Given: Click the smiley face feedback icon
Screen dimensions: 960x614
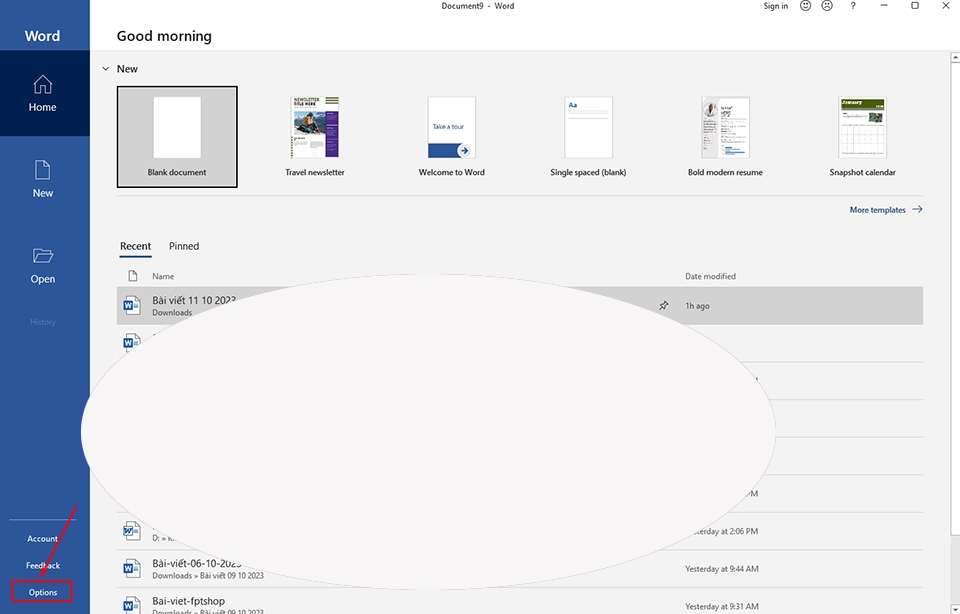Looking at the screenshot, I should tap(806, 6).
